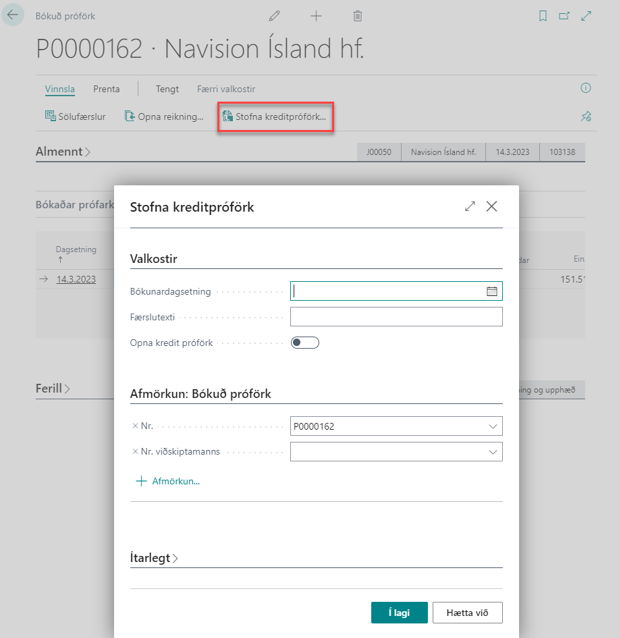620x638 pixels.
Task: Click the Færslutexti input field
Action: point(396,317)
